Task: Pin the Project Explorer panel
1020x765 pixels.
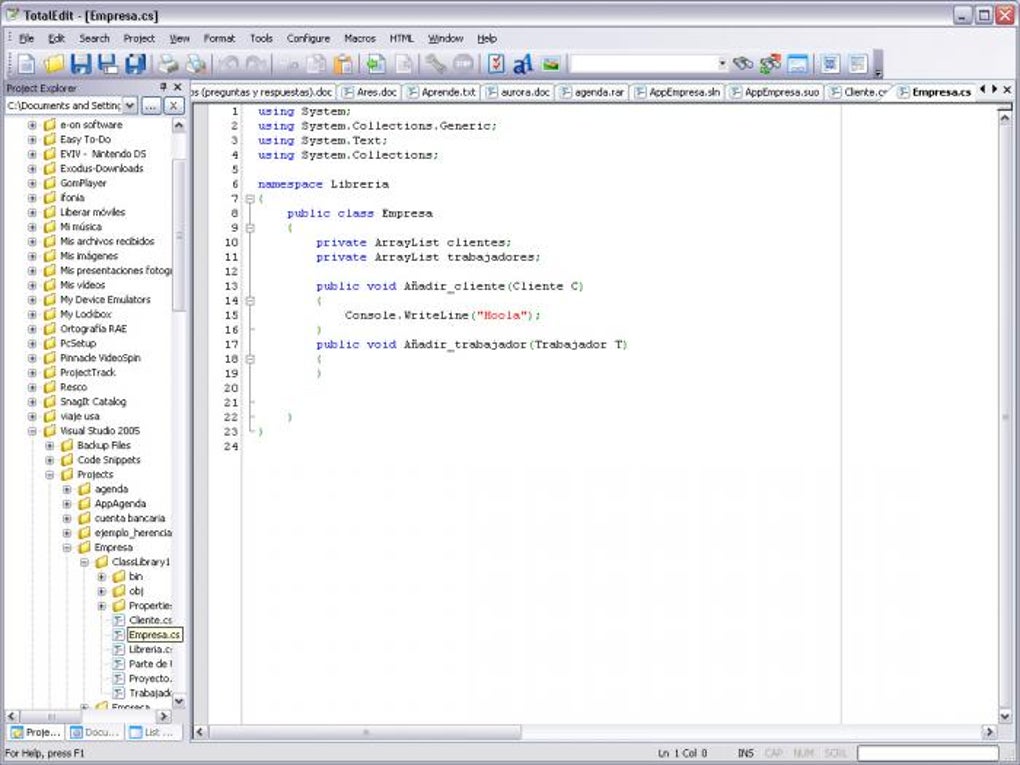Action: pos(164,88)
